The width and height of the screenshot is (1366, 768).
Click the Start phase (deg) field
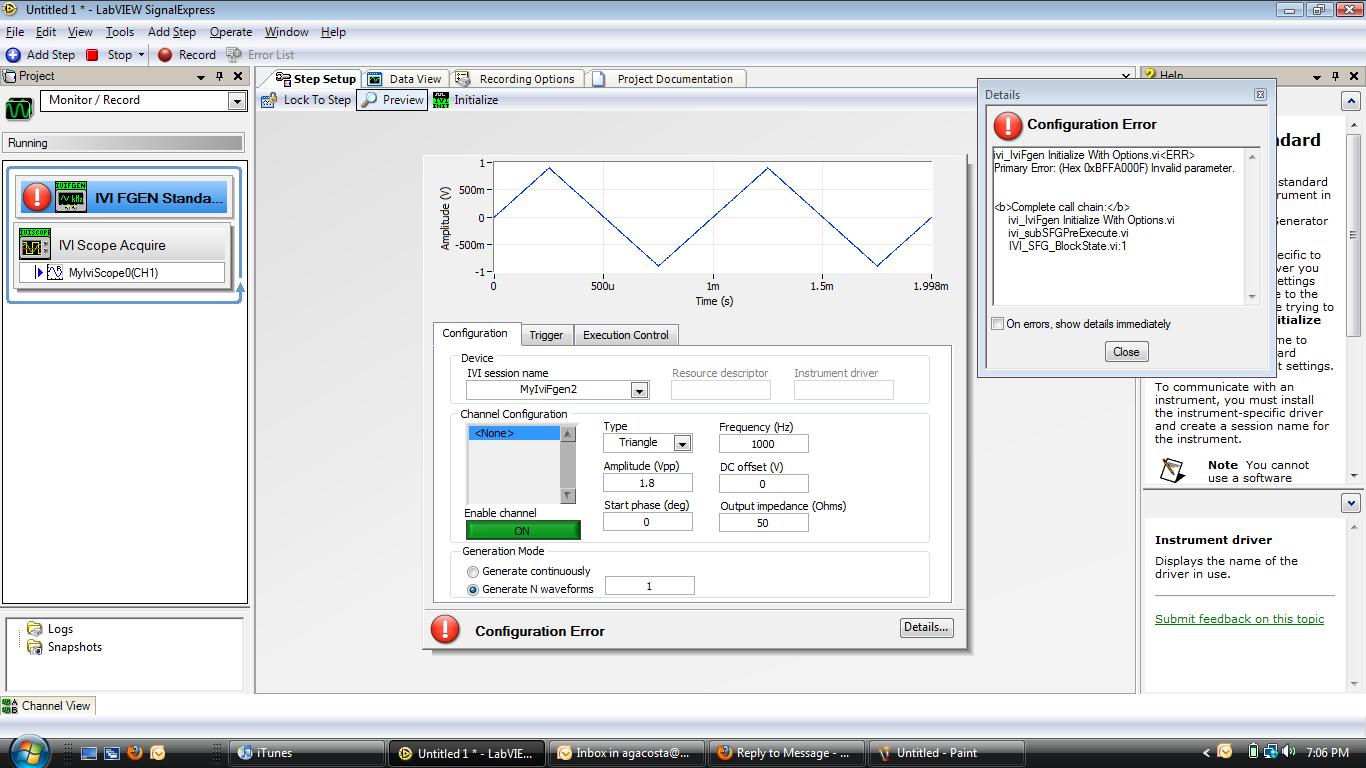pyautogui.click(x=647, y=522)
